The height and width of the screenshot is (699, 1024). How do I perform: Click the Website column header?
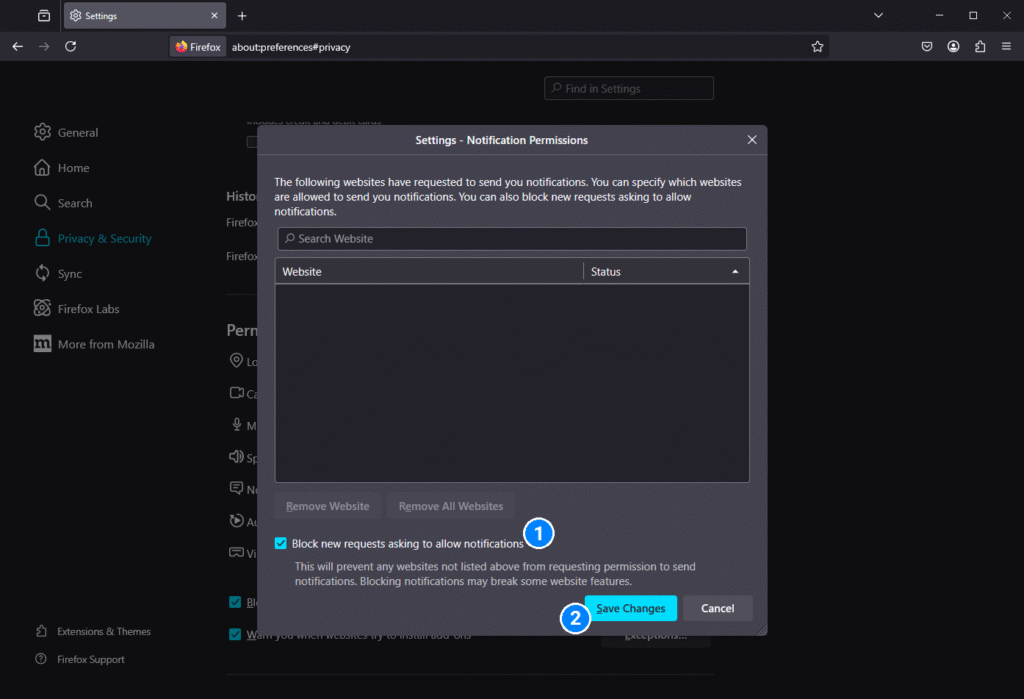428,272
